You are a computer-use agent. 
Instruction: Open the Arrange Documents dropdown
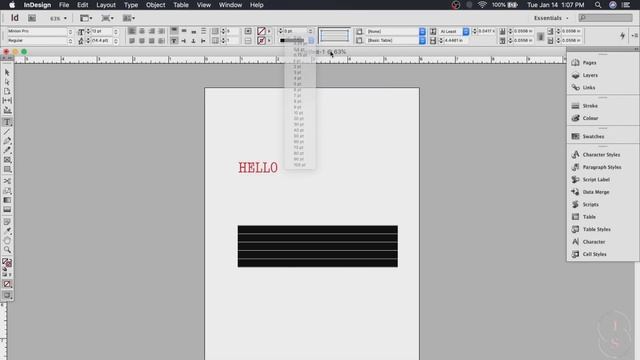[129, 18]
